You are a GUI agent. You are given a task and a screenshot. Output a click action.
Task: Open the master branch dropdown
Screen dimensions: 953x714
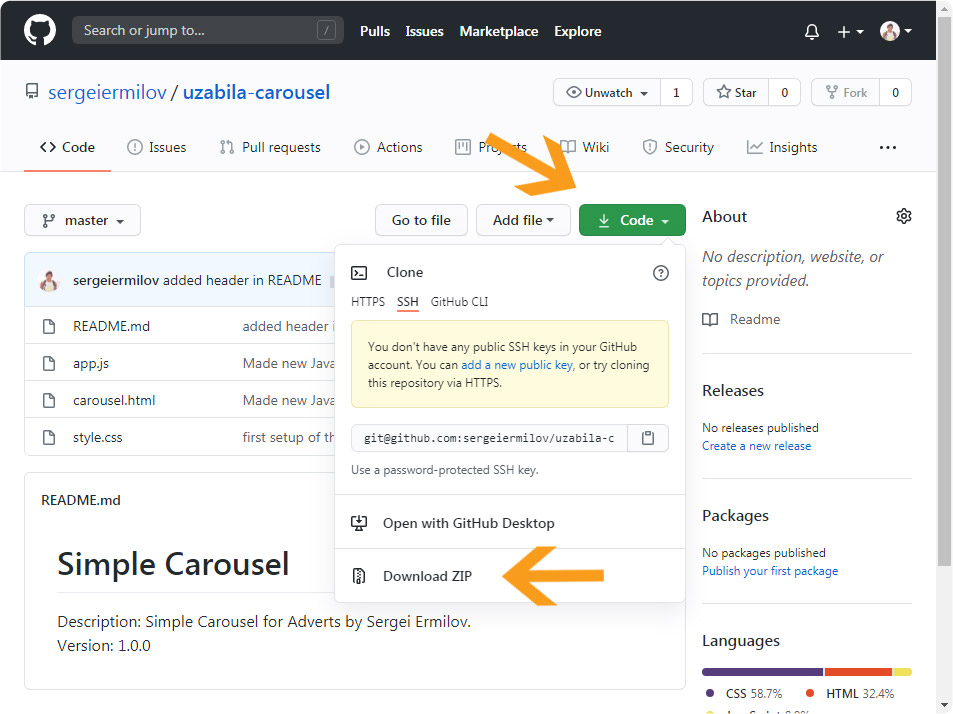tap(82, 220)
